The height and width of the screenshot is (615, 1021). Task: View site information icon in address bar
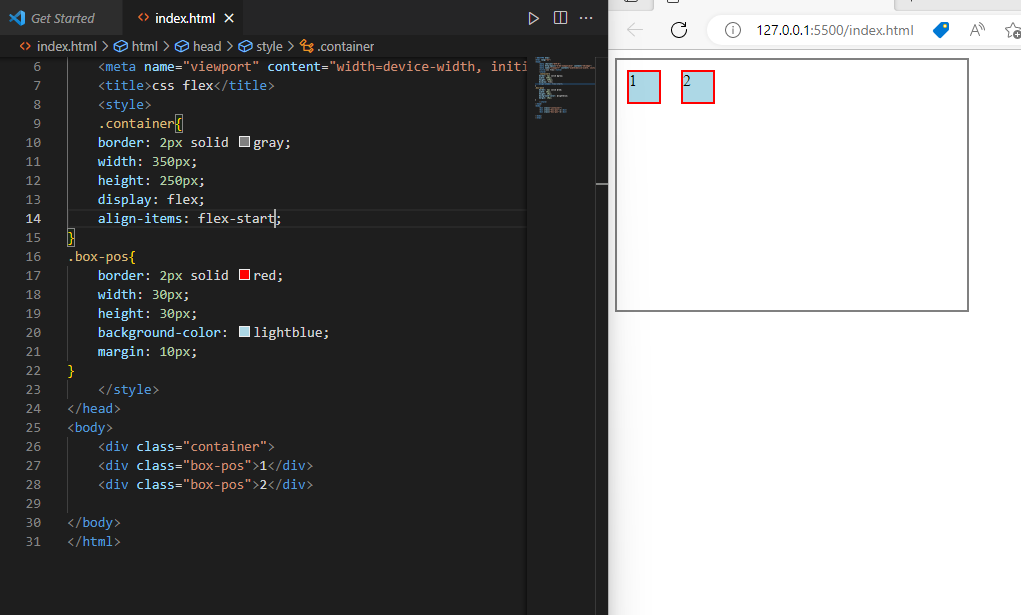[733, 30]
